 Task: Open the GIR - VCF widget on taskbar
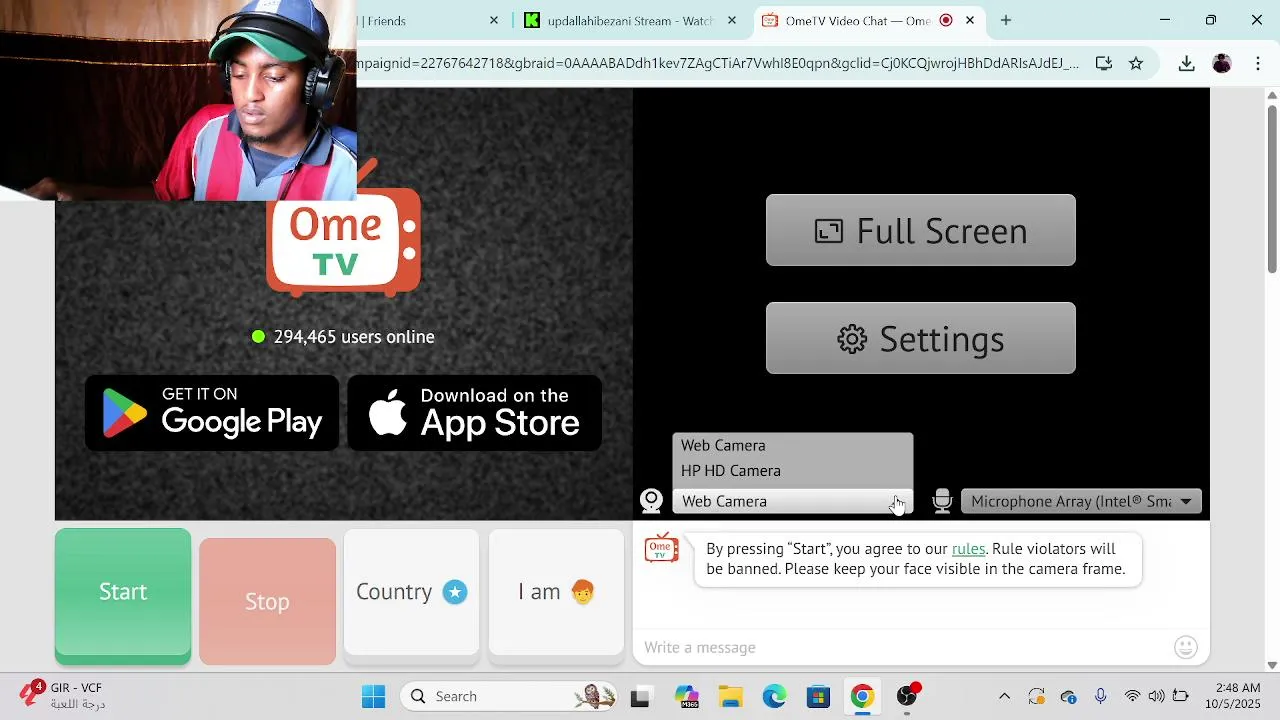(62, 696)
